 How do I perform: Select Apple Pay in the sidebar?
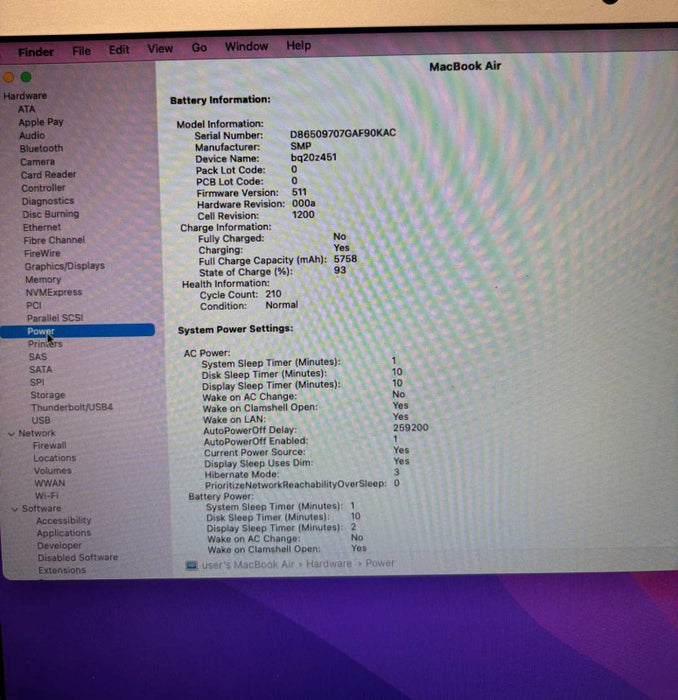coord(41,122)
